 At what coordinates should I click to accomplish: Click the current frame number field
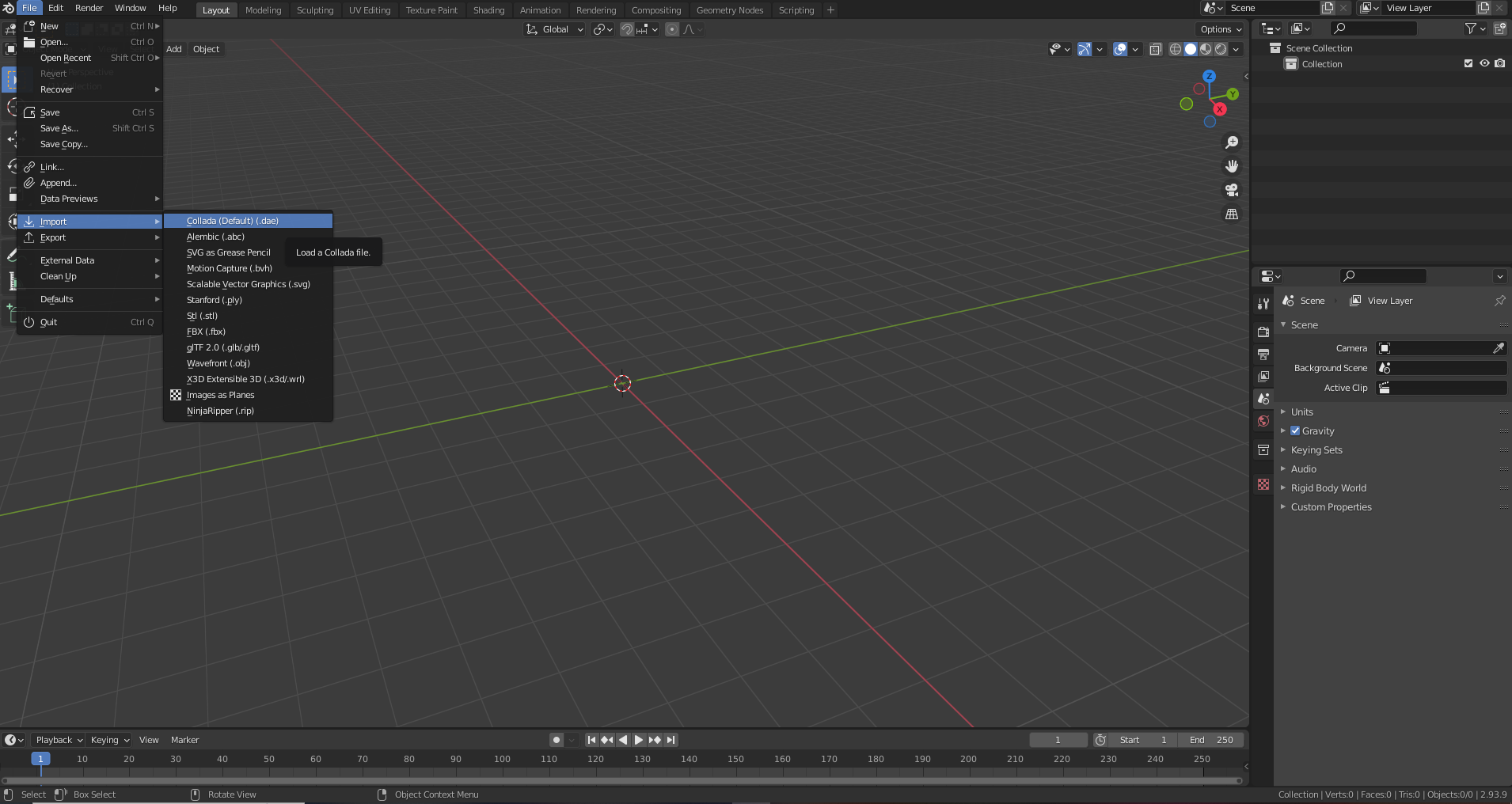[x=1058, y=740]
